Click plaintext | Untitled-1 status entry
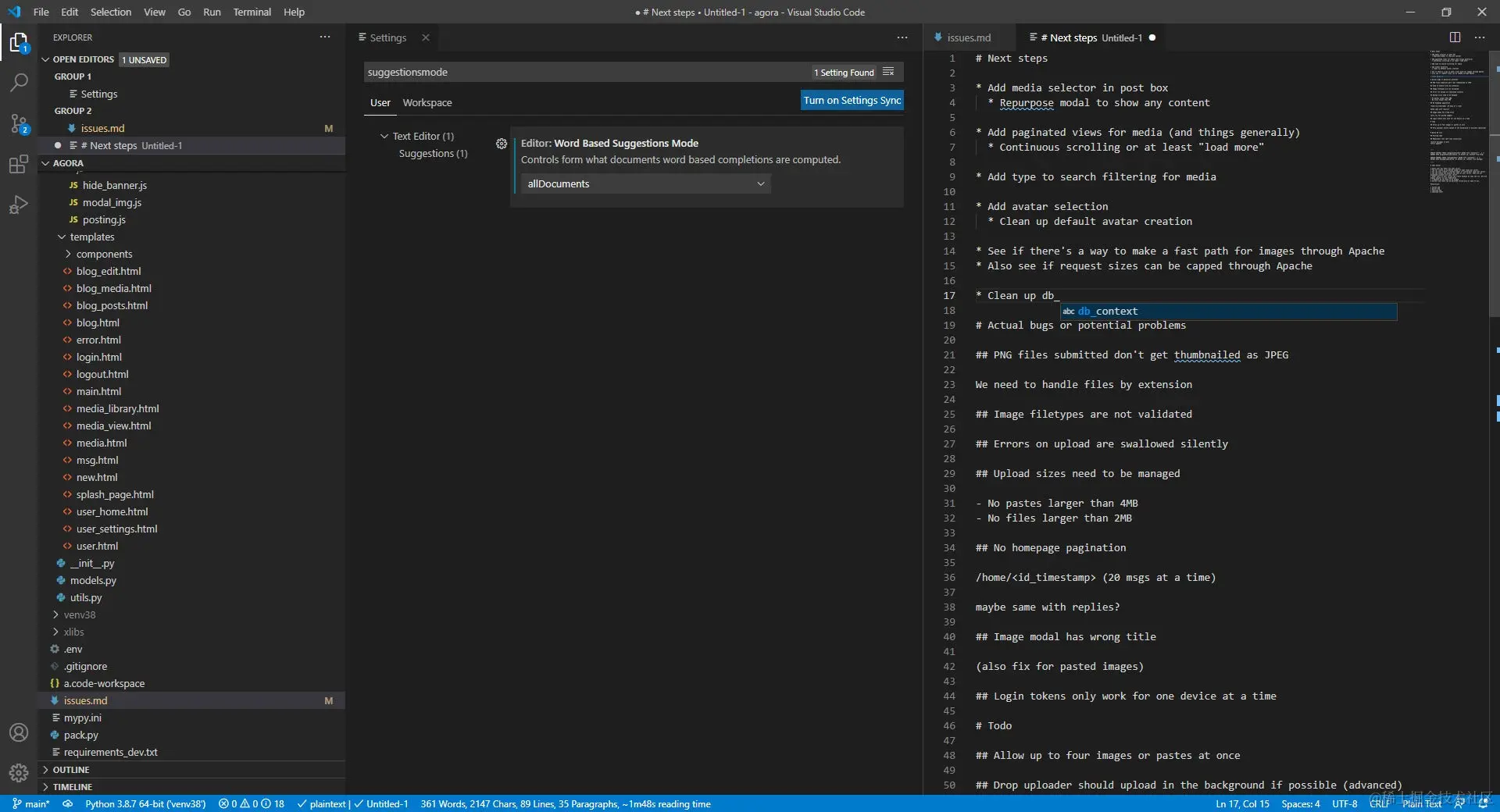 click(x=353, y=803)
